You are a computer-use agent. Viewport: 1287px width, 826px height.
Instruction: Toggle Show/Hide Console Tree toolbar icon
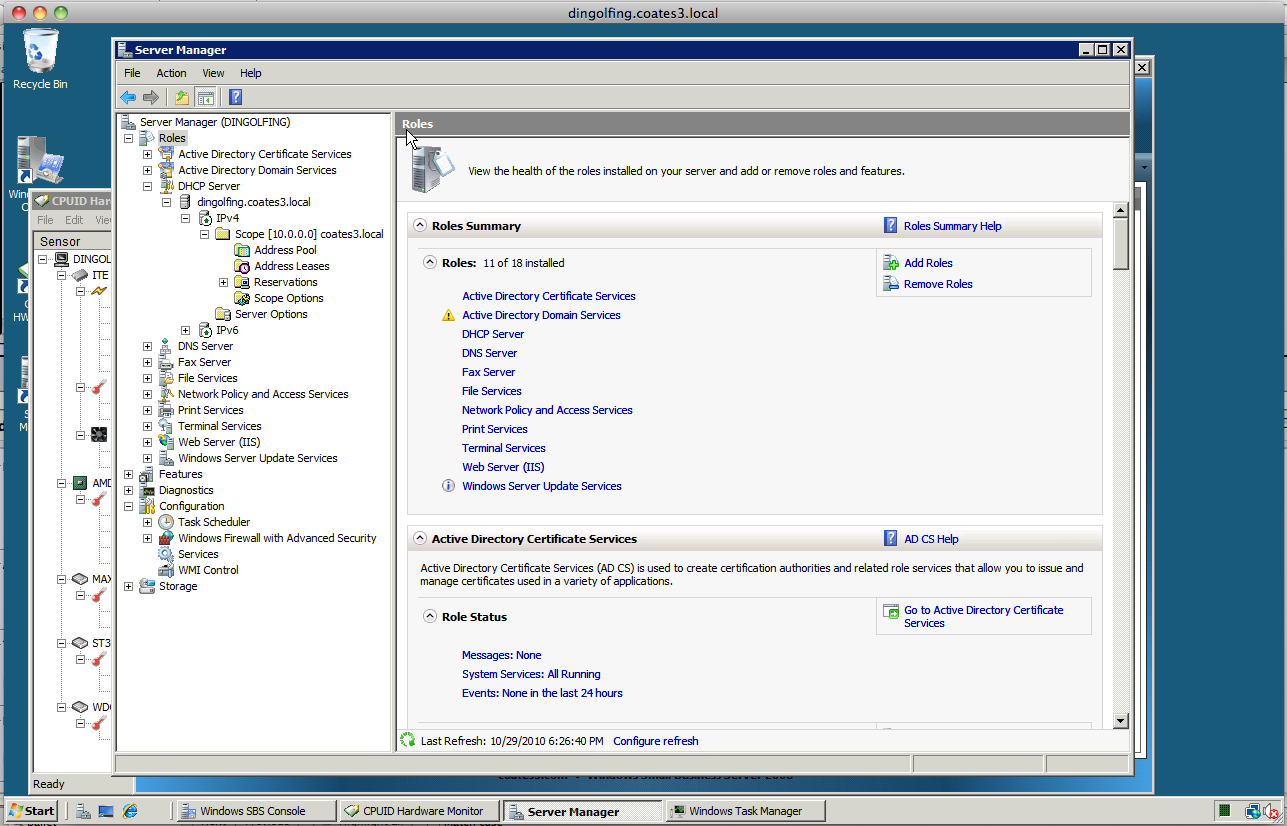(x=205, y=97)
